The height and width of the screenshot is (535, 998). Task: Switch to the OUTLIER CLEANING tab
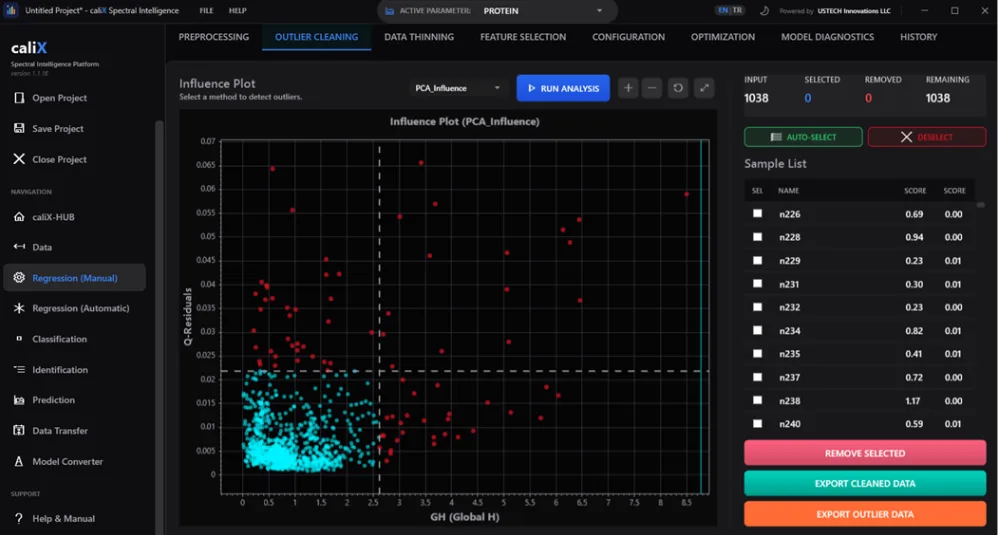coord(316,37)
